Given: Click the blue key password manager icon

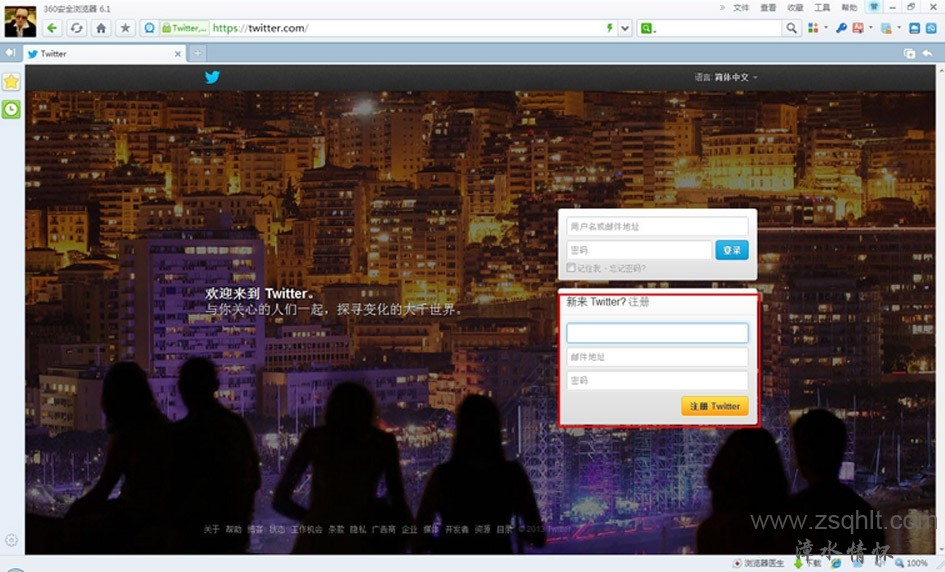Looking at the screenshot, I should (x=841, y=28).
